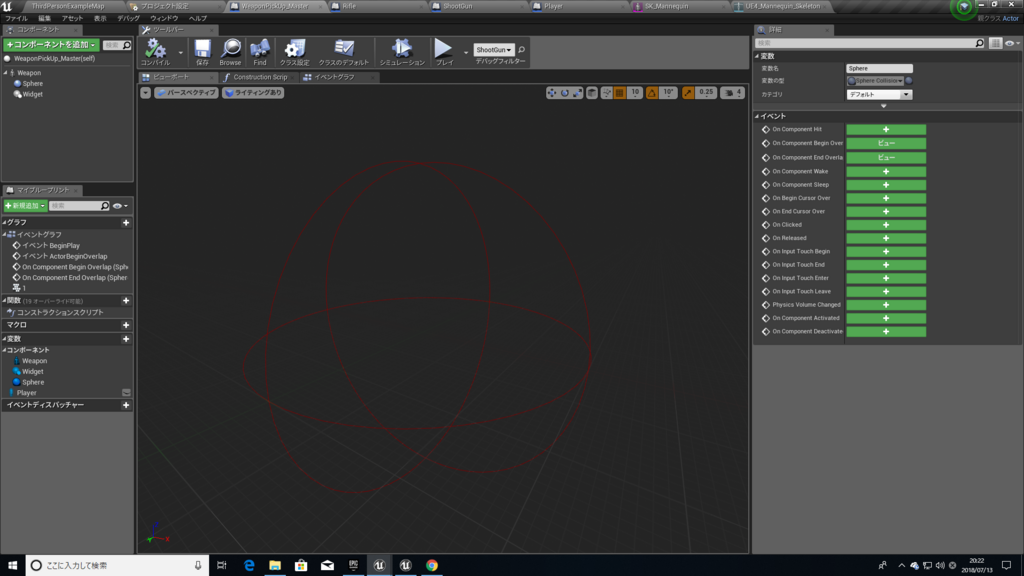View the On Component End Overlap event
This screenshot has width=1024, height=576.
[886, 157]
